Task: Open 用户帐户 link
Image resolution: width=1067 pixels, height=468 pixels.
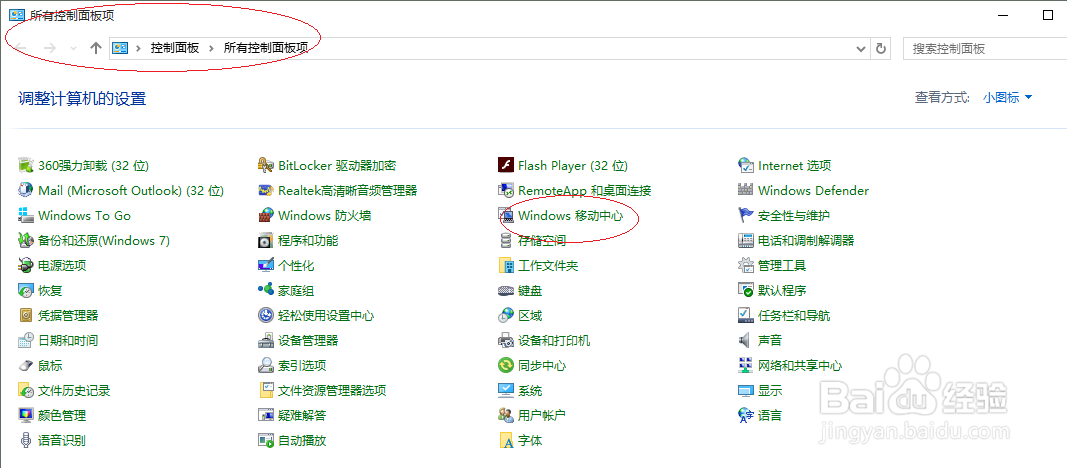Action: pos(542,415)
